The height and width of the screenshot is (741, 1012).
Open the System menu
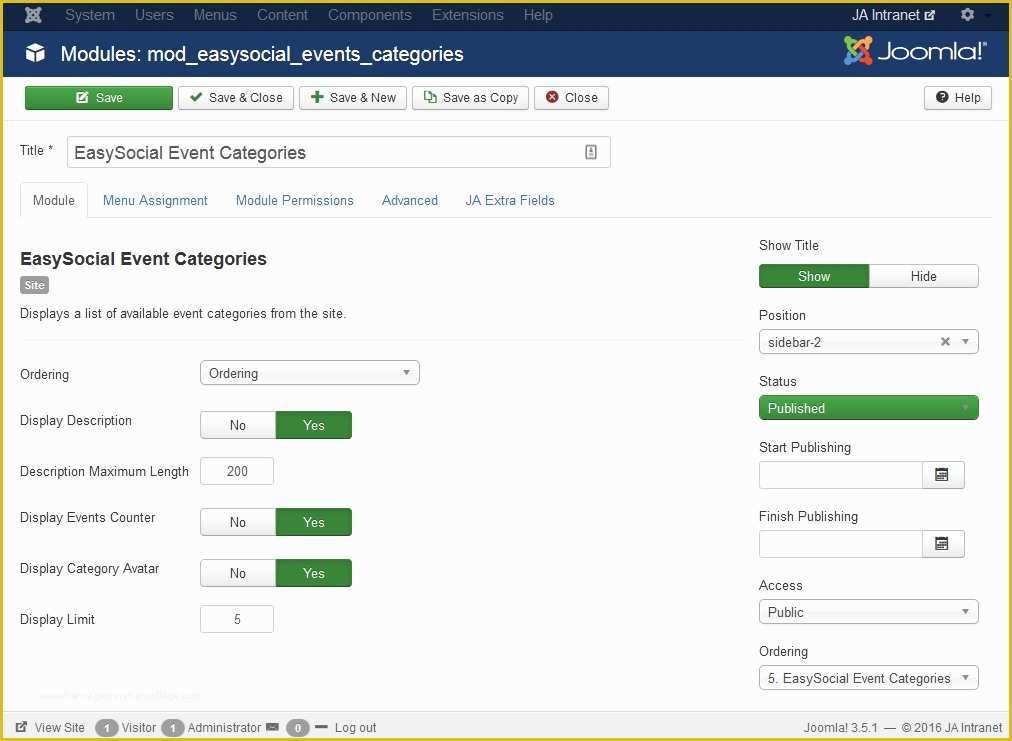90,15
